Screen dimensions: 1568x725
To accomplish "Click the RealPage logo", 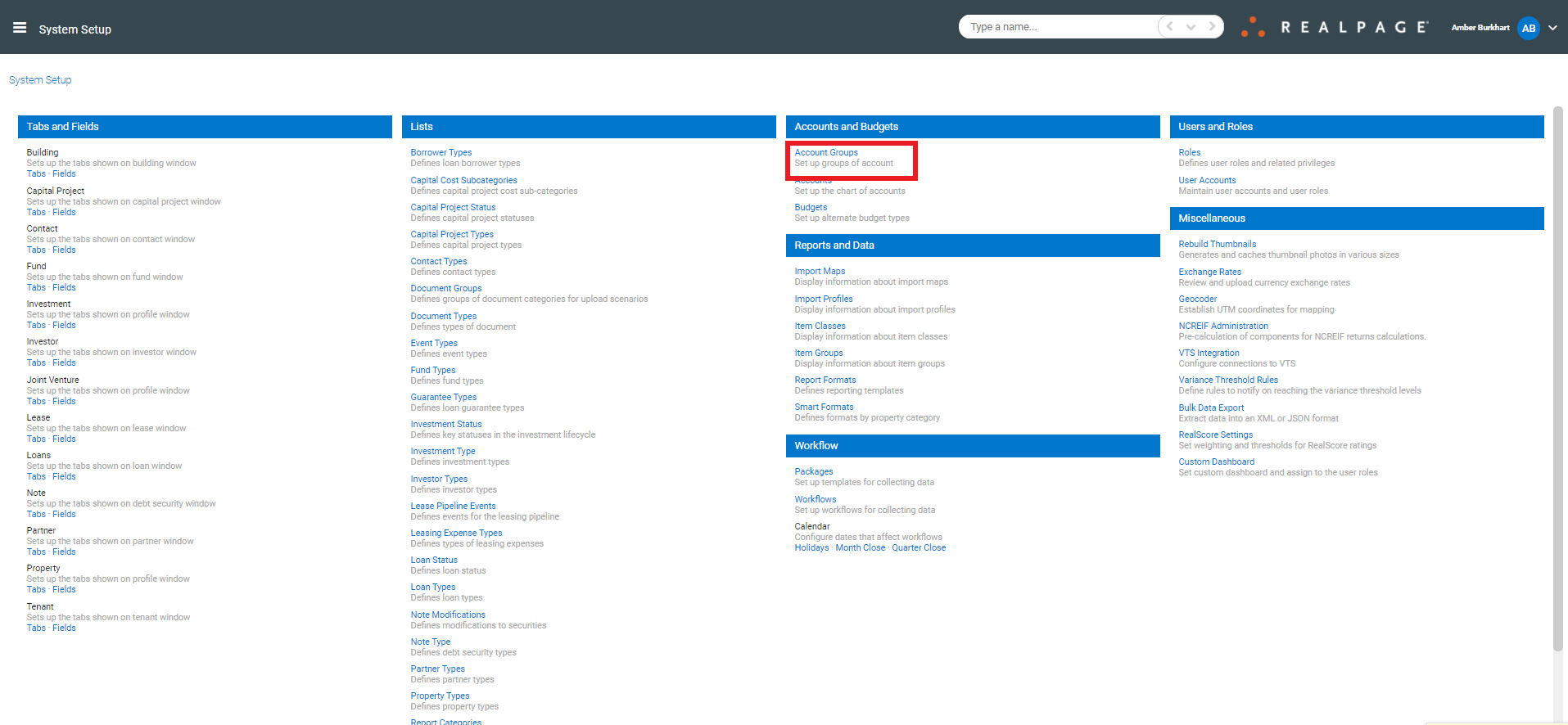I will 1335,28.
